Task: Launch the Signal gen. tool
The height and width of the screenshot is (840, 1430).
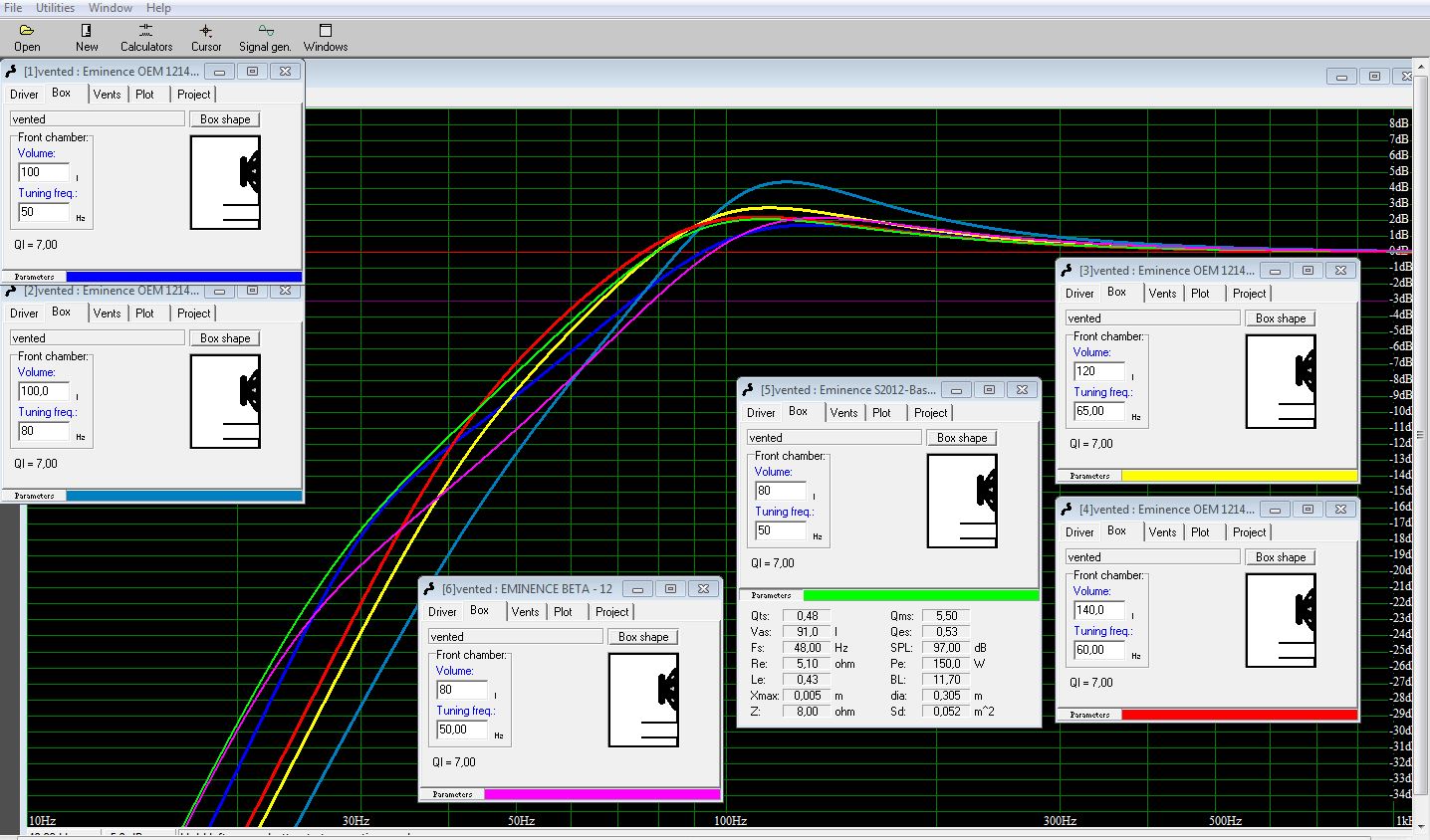Action: click(265, 31)
